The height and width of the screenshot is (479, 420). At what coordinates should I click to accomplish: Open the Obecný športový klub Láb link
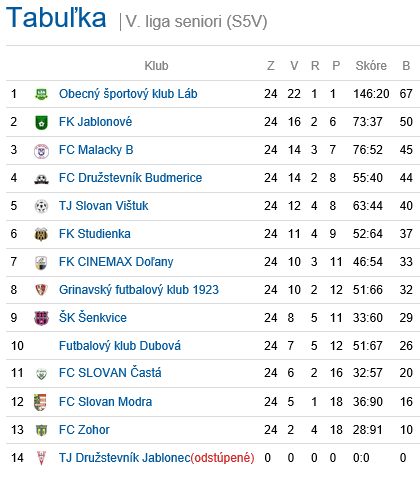[128, 94]
